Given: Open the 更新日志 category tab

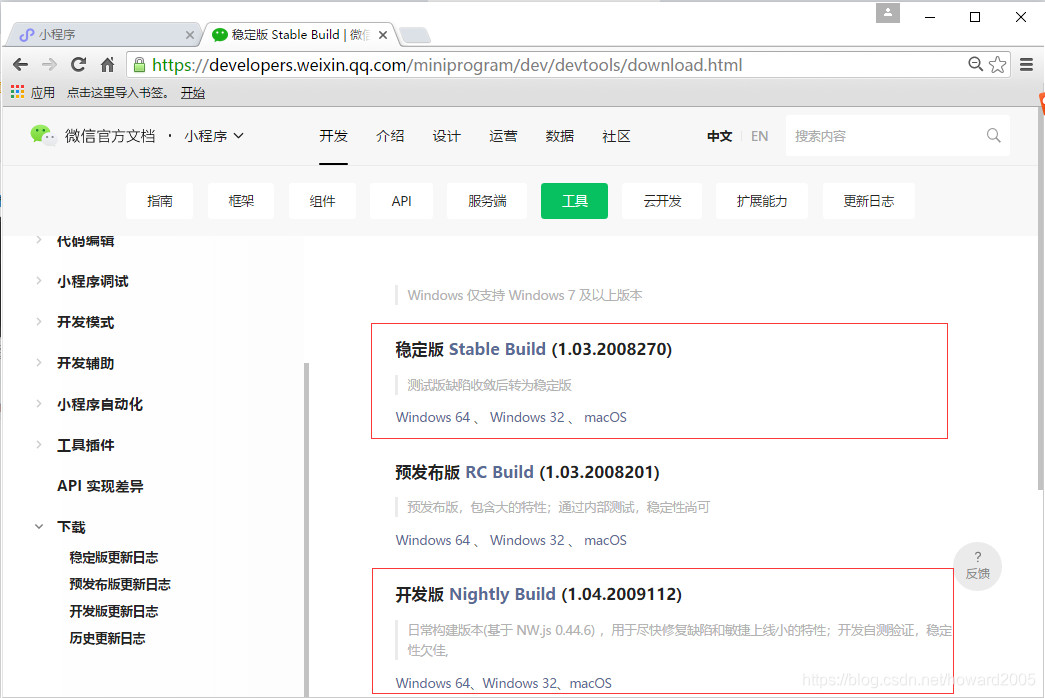Looking at the screenshot, I should coord(869,201).
